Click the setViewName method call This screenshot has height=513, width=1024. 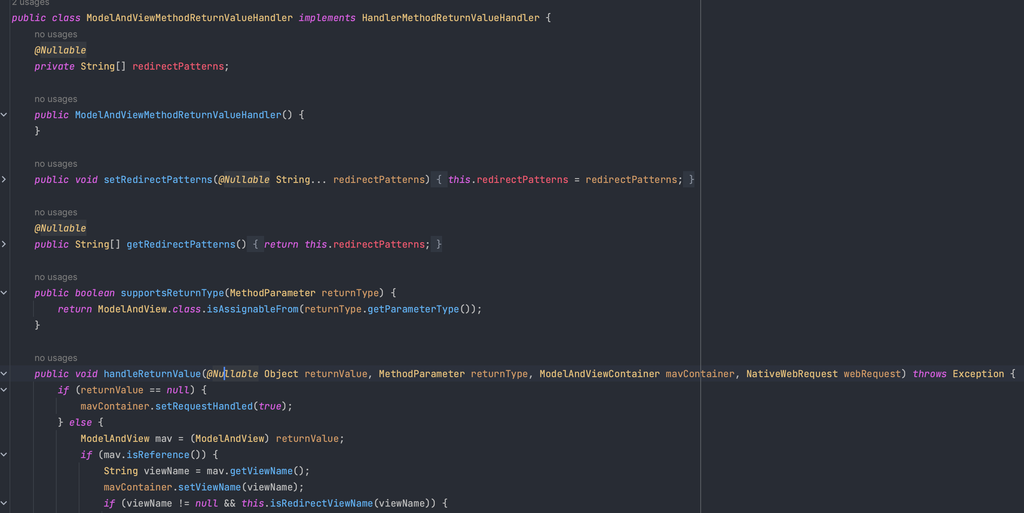[x=210, y=488]
